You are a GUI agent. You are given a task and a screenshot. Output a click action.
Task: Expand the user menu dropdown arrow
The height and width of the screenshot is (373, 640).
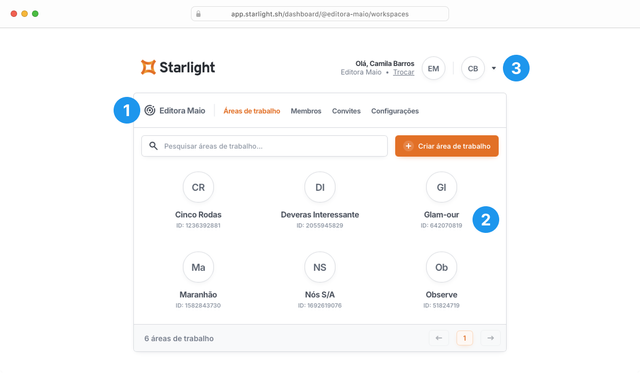(493, 68)
